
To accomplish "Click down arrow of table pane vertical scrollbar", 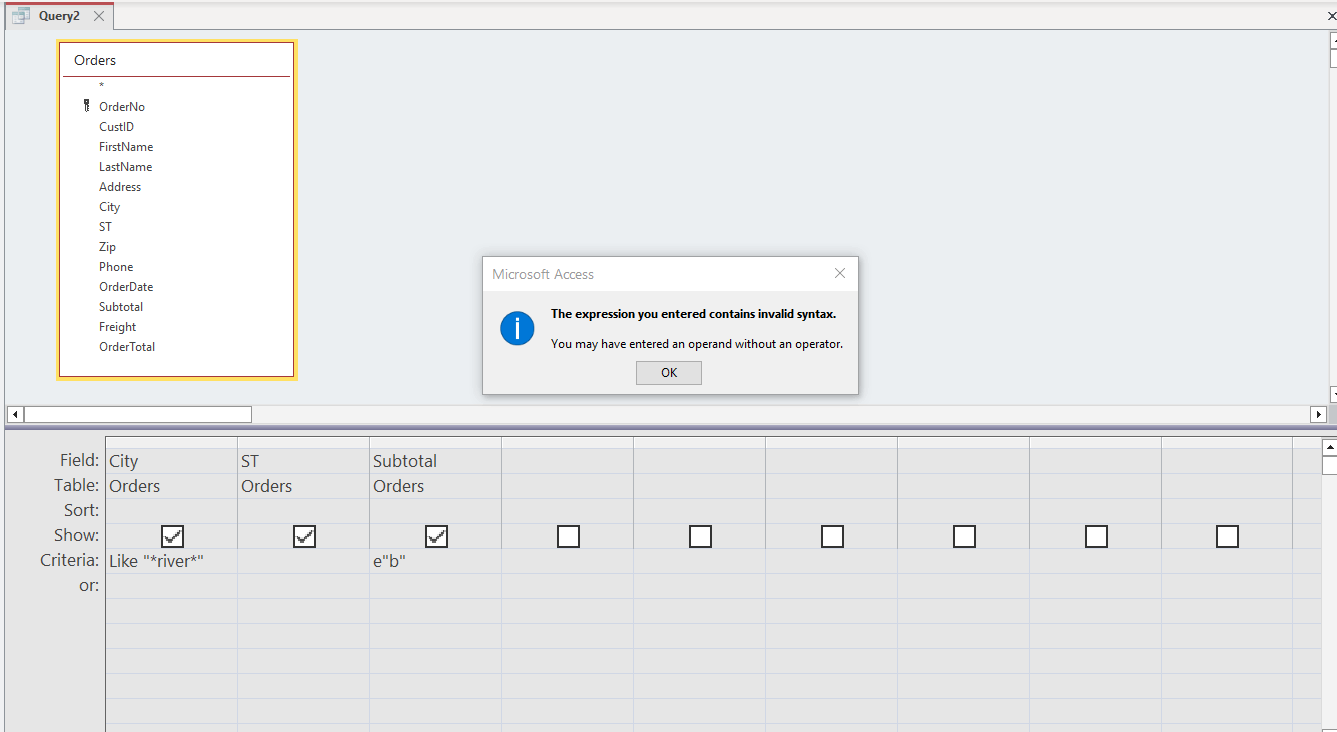I will [x=1333, y=394].
